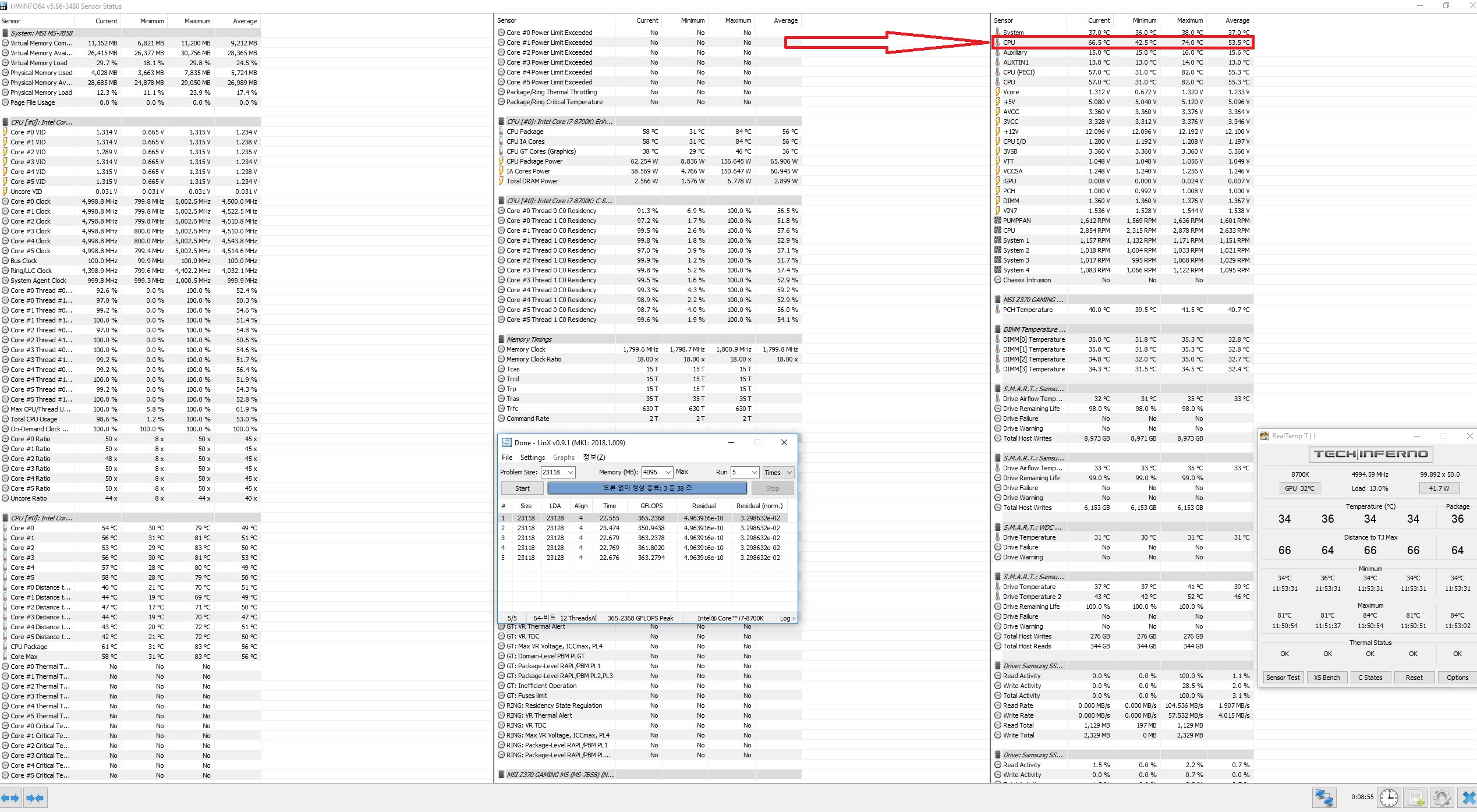Click the logging sheet with plus icon
The width and height of the screenshot is (1477, 812).
(x=1416, y=798)
